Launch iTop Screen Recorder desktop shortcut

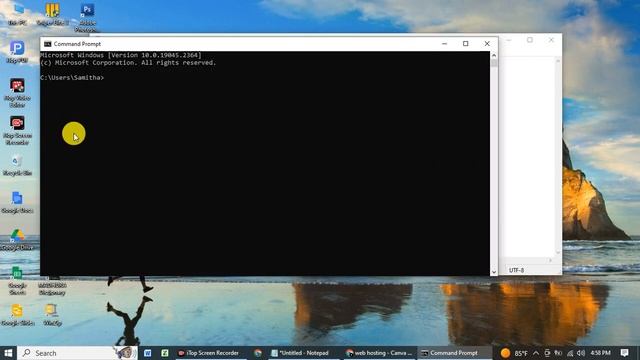coord(17,130)
